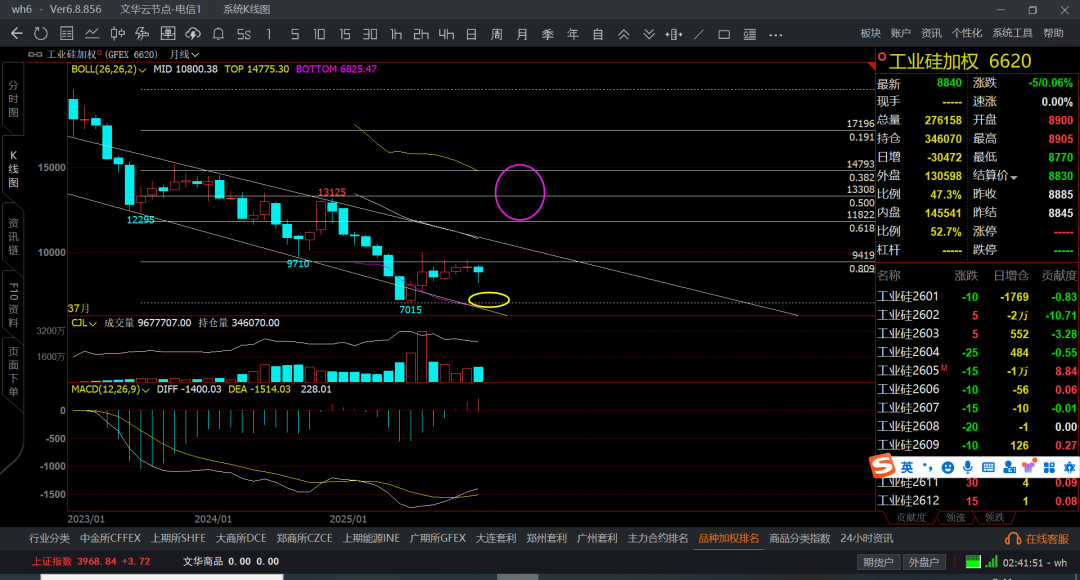Image resolution: width=1080 pixels, height=580 pixels.
Task: Open the 系统工具 menu
Action: click(x=1012, y=33)
